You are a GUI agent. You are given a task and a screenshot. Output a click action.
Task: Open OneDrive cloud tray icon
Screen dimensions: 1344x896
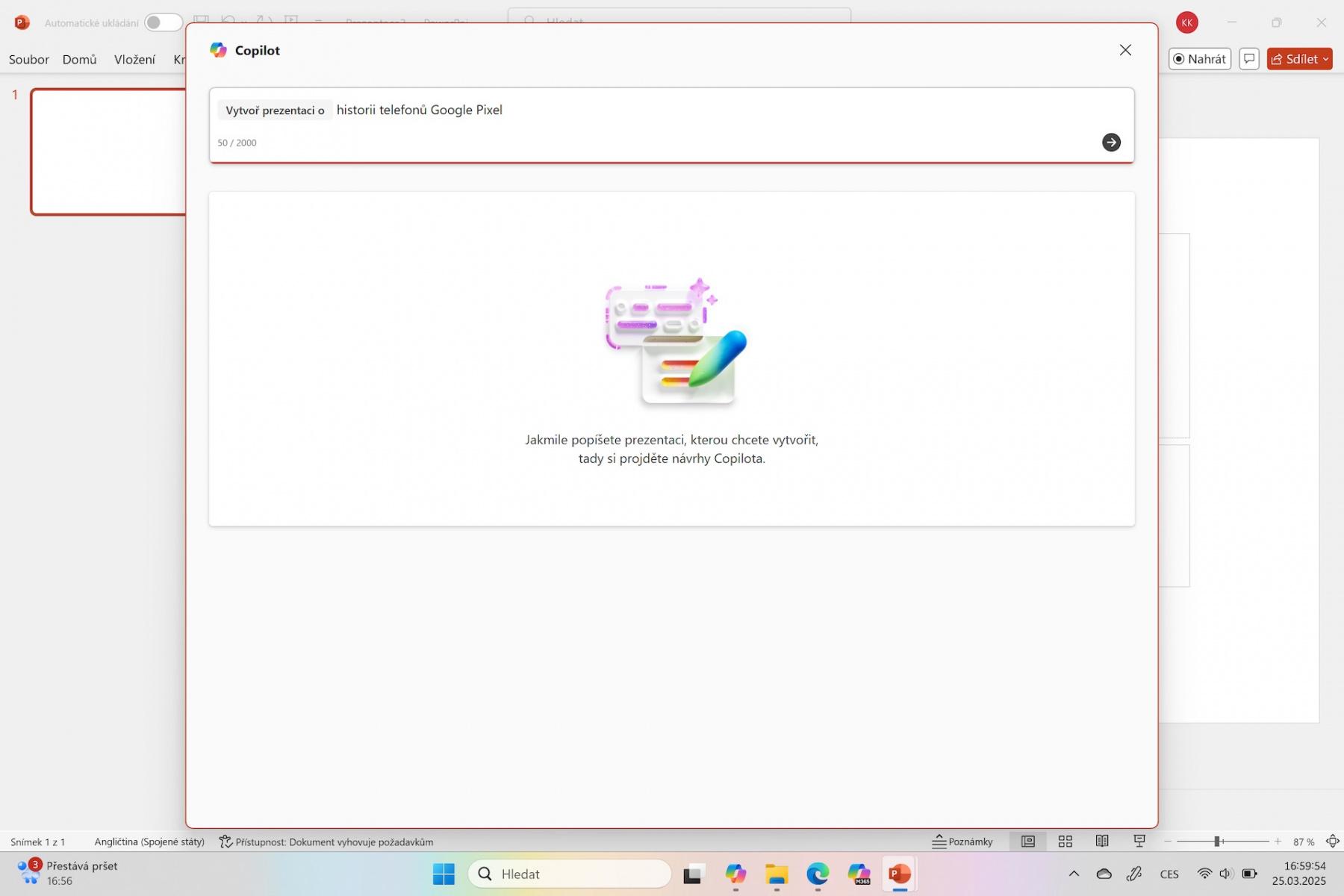pos(1104,874)
